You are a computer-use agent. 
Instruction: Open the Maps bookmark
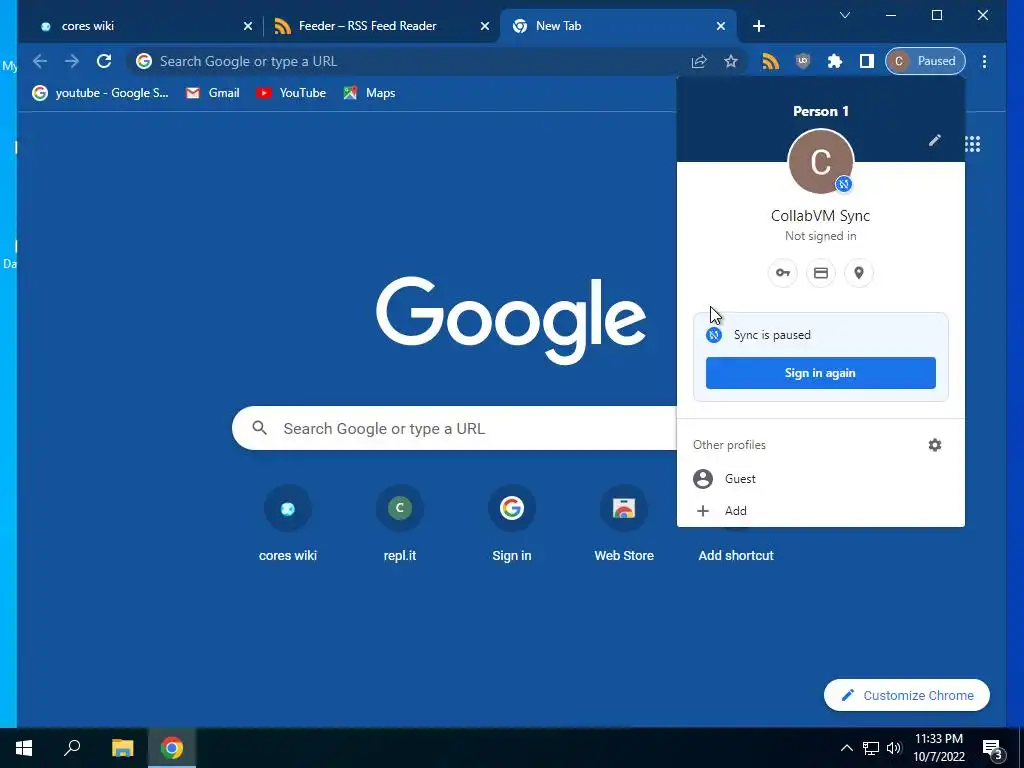pos(370,93)
